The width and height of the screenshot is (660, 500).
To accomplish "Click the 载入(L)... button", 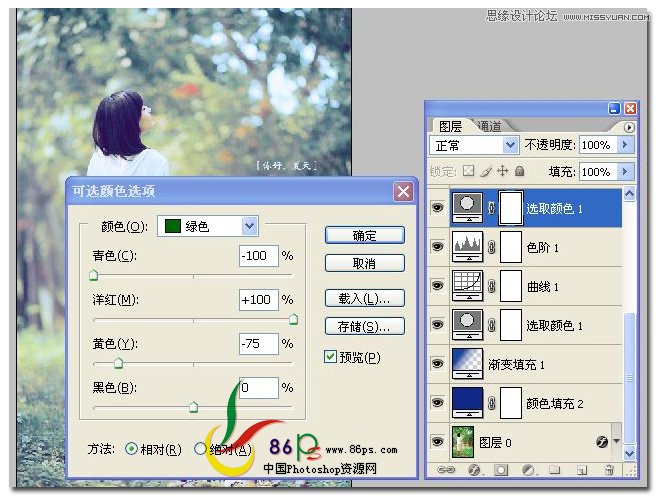I will [365, 298].
